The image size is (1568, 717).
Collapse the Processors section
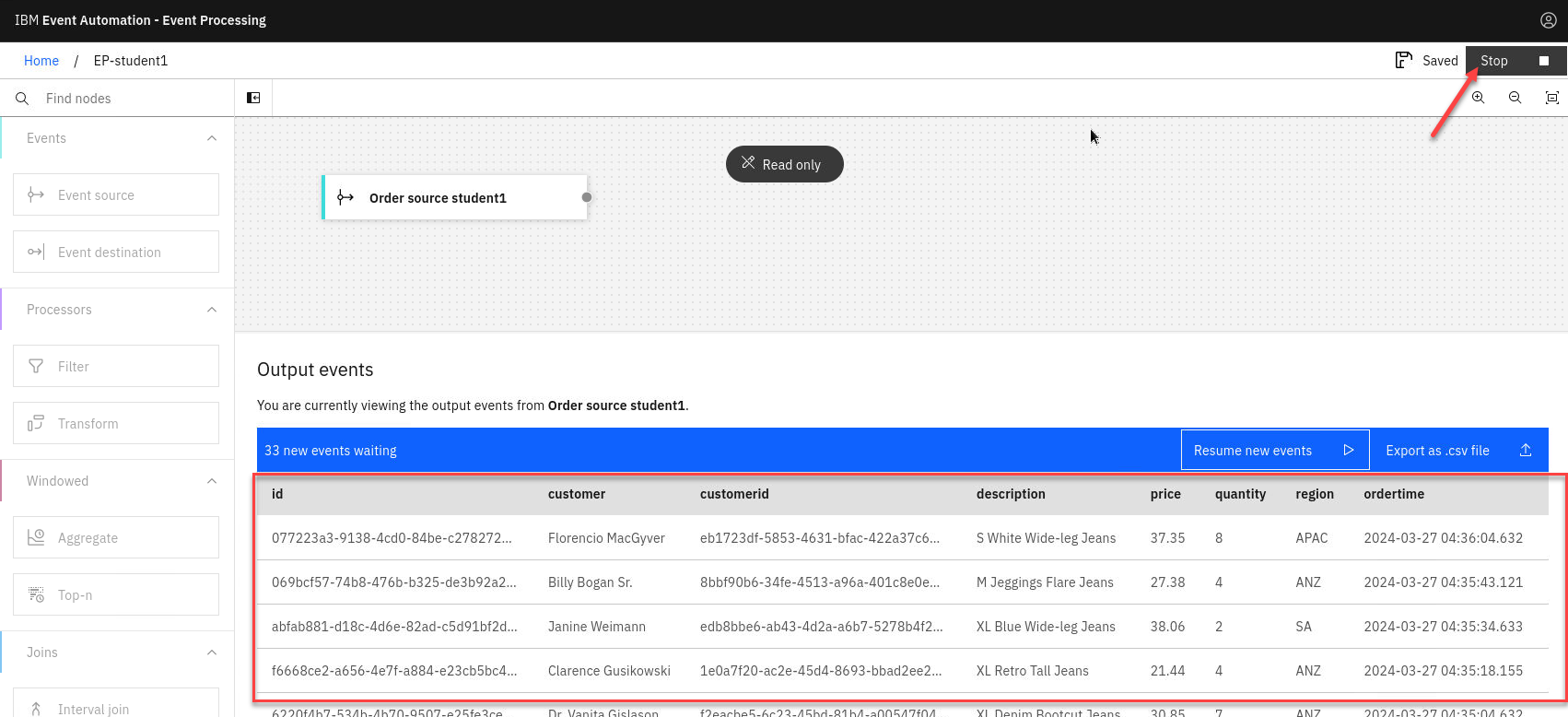click(x=212, y=310)
